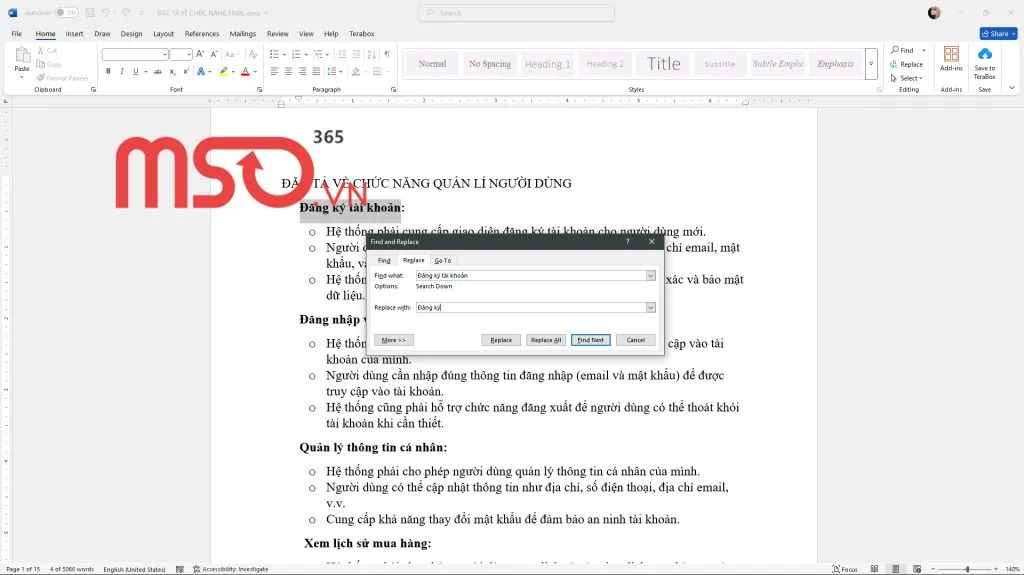This screenshot has height=575, width=1024.
Task: Expand the Find what dropdown arrow
Action: (x=651, y=275)
